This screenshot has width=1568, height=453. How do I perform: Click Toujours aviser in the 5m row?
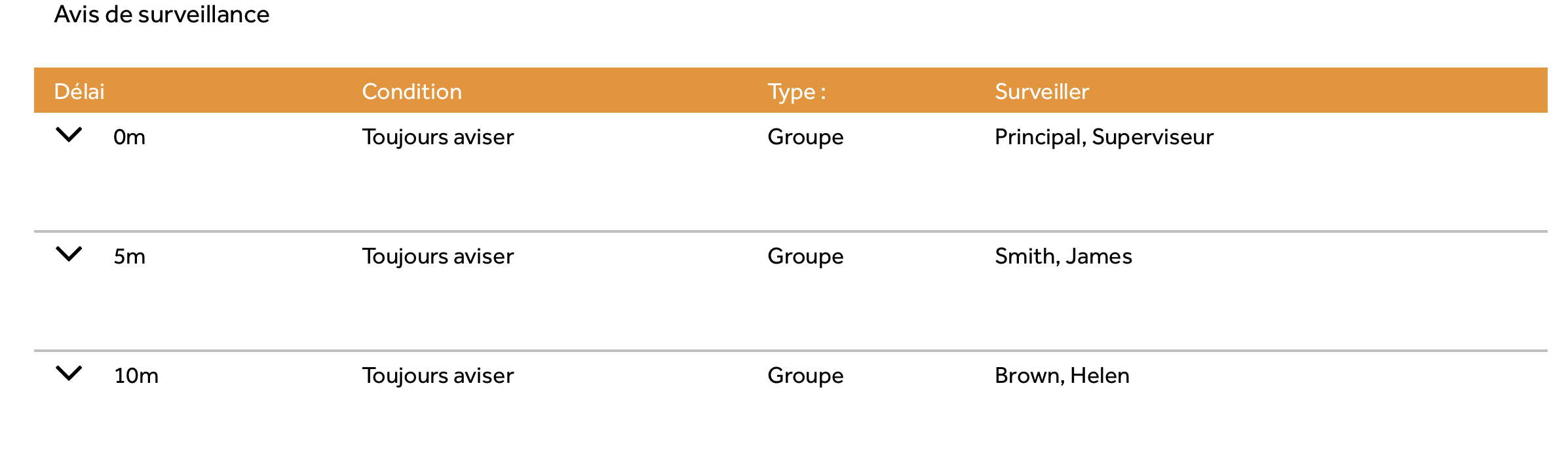438,256
